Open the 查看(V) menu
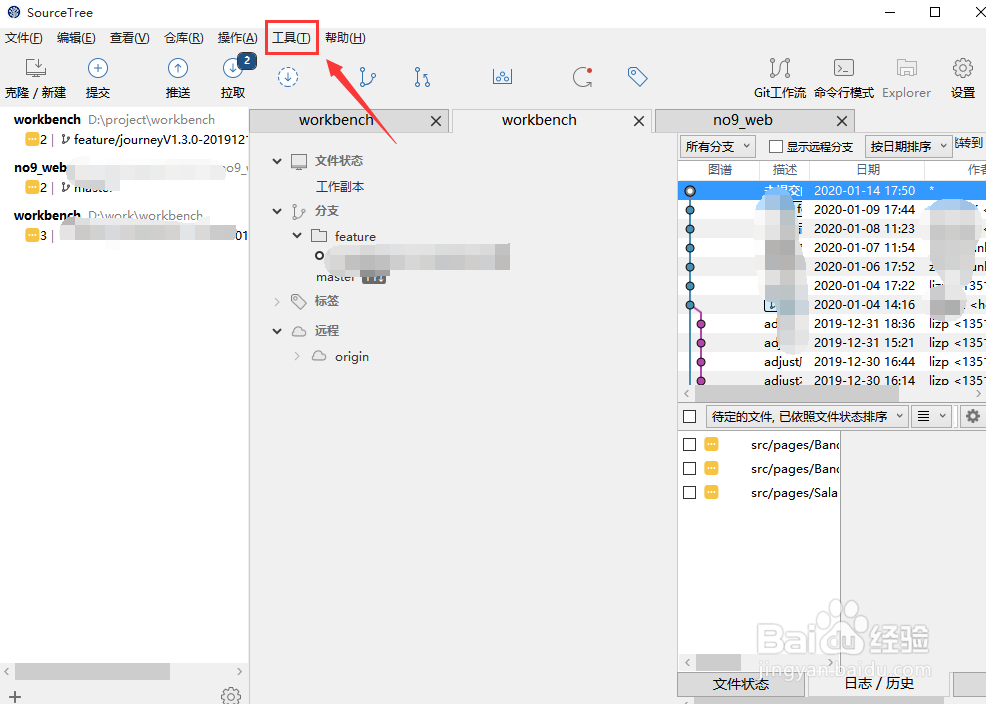The height and width of the screenshot is (704, 986). click(130, 38)
